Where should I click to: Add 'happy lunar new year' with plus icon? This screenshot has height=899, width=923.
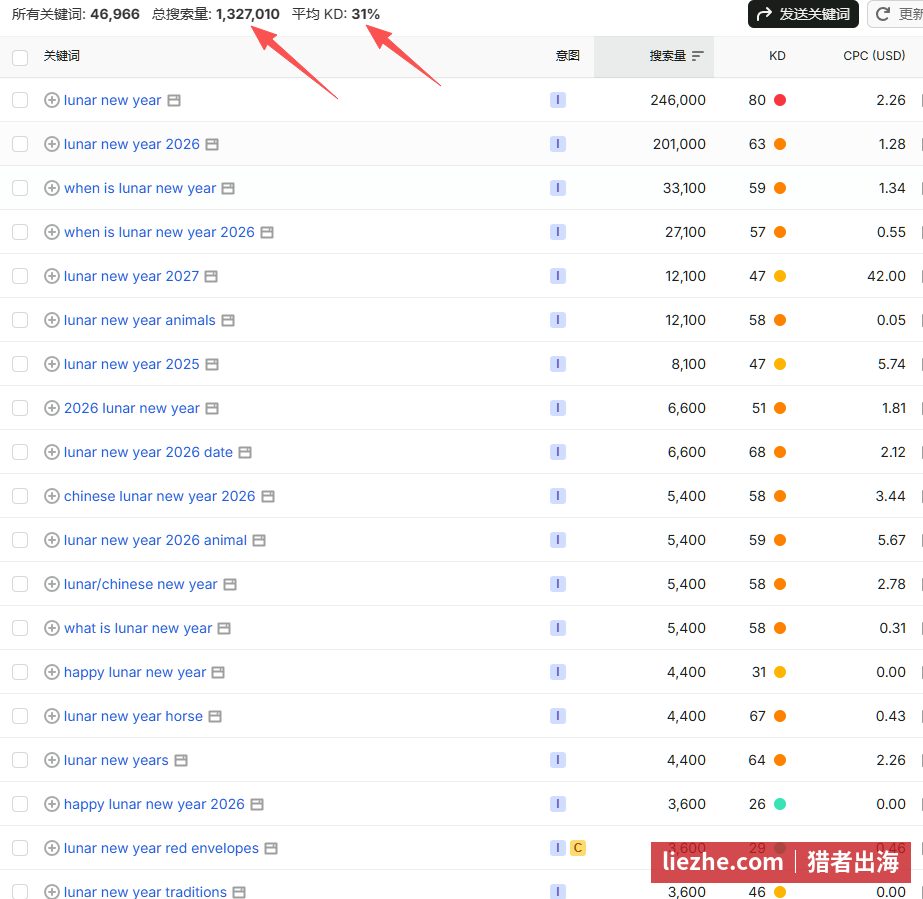click(x=52, y=672)
